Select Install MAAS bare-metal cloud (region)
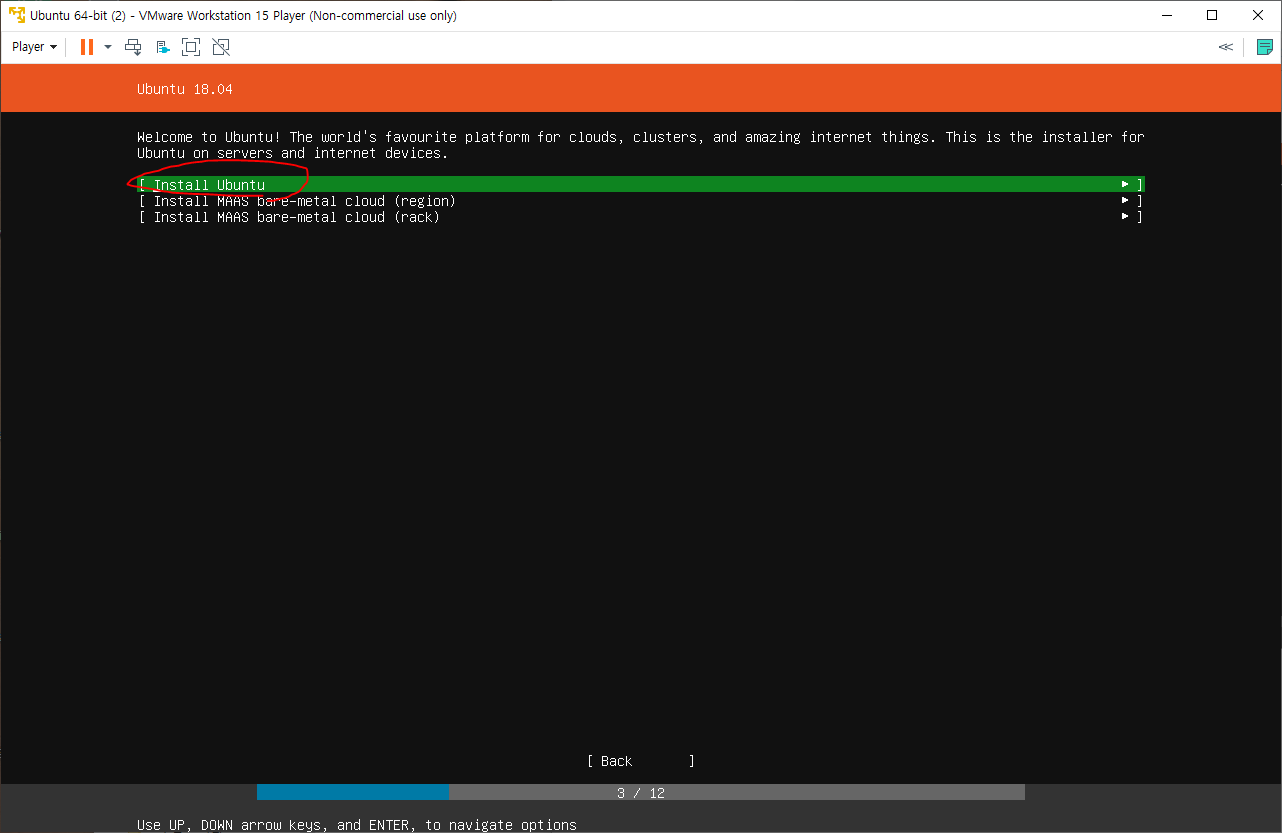The width and height of the screenshot is (1282, 833). [641, 201]
